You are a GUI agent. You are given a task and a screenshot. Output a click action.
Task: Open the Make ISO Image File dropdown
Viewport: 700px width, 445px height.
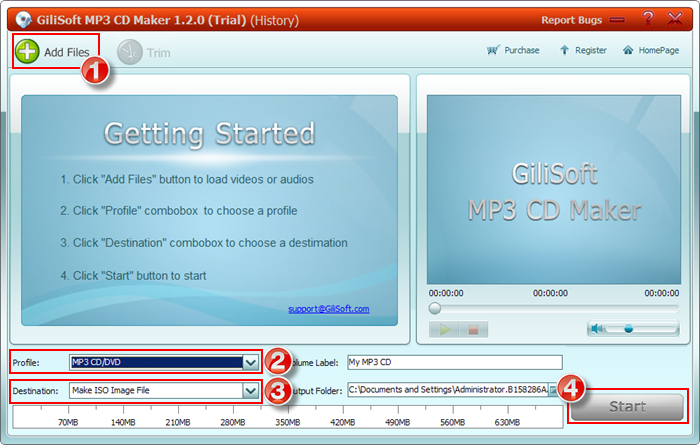pos(155,391)
